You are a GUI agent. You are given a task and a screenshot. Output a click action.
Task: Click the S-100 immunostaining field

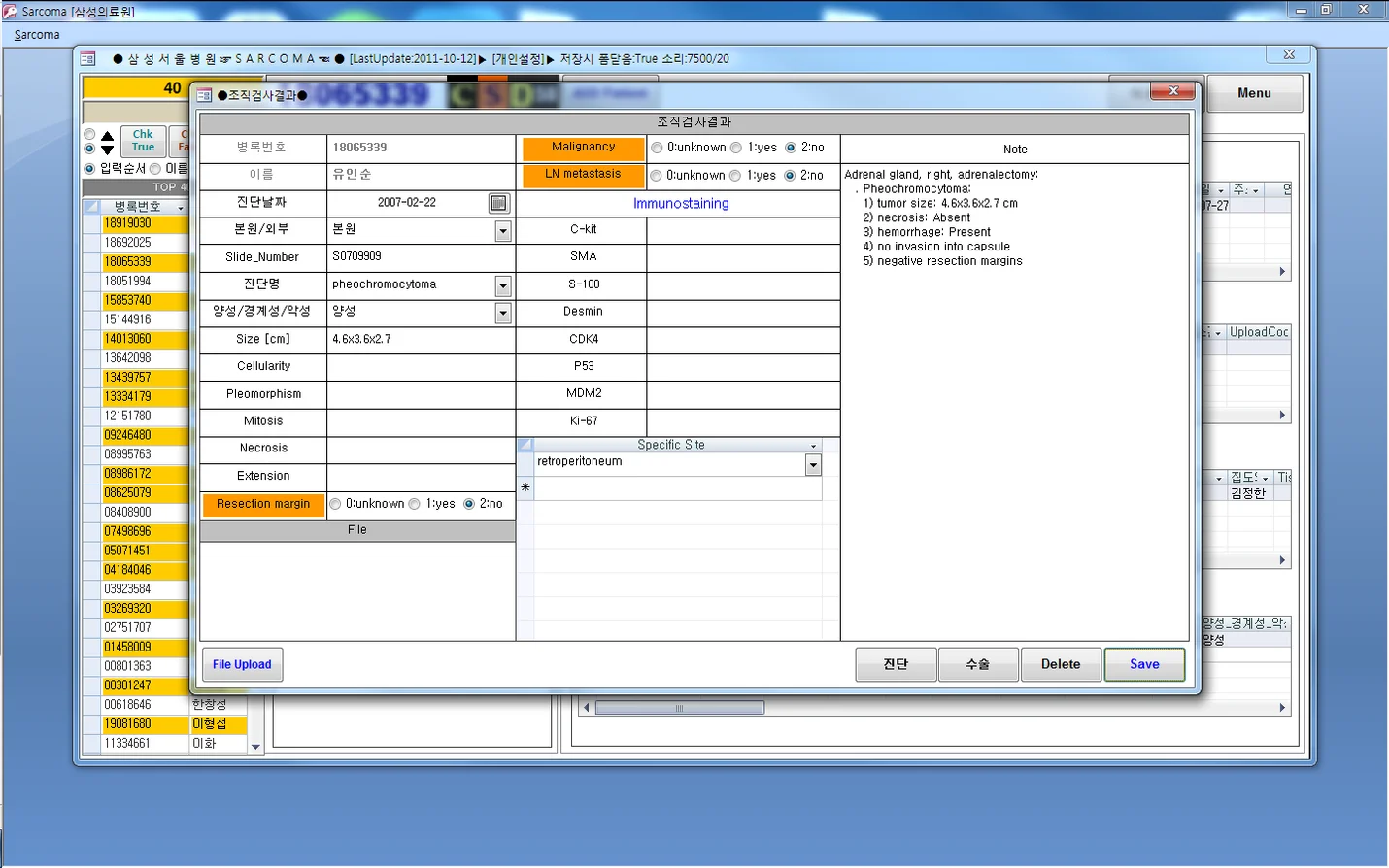tap(743, 285)
